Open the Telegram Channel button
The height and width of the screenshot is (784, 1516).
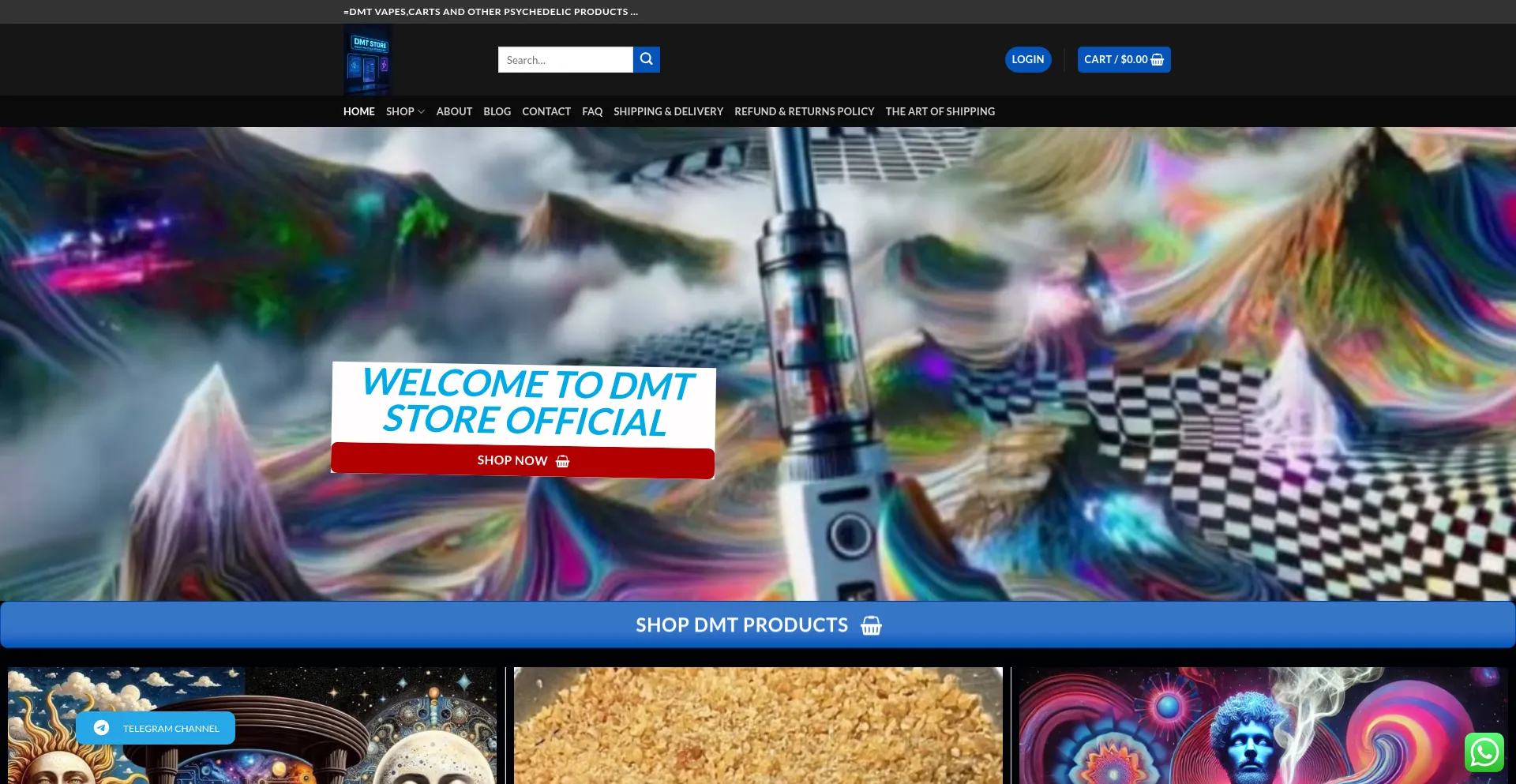click(156, 728)
